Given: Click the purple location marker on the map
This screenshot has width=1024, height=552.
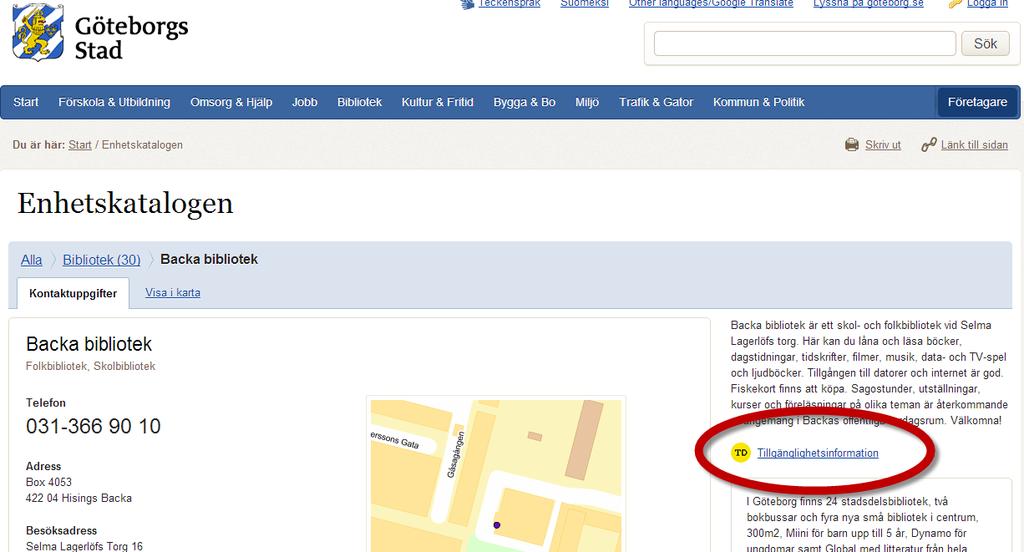Looking at the screenshot, I should point(497,525).
